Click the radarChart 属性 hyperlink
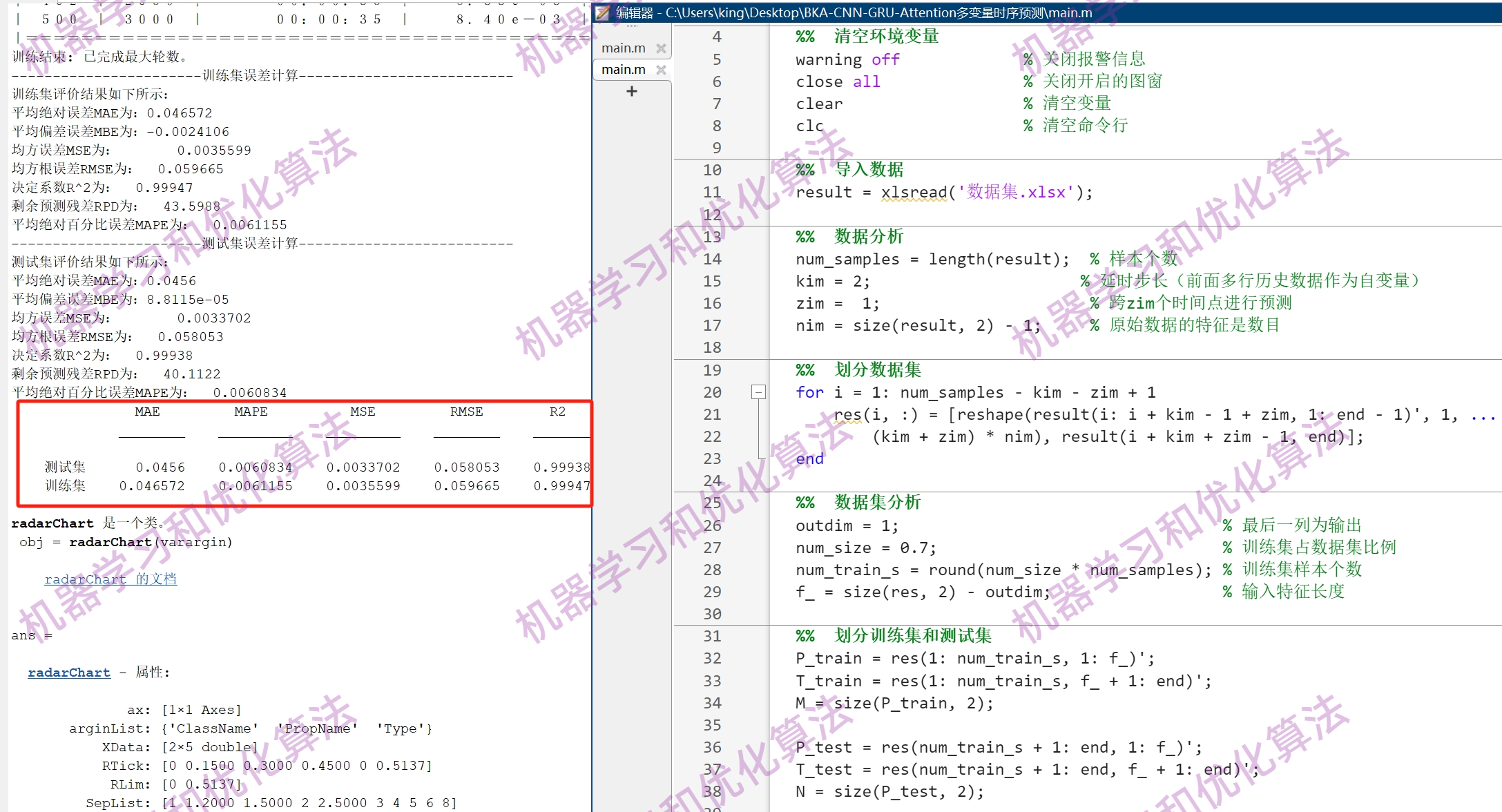This screenshot has width=1502, height=812. [69, 673]
